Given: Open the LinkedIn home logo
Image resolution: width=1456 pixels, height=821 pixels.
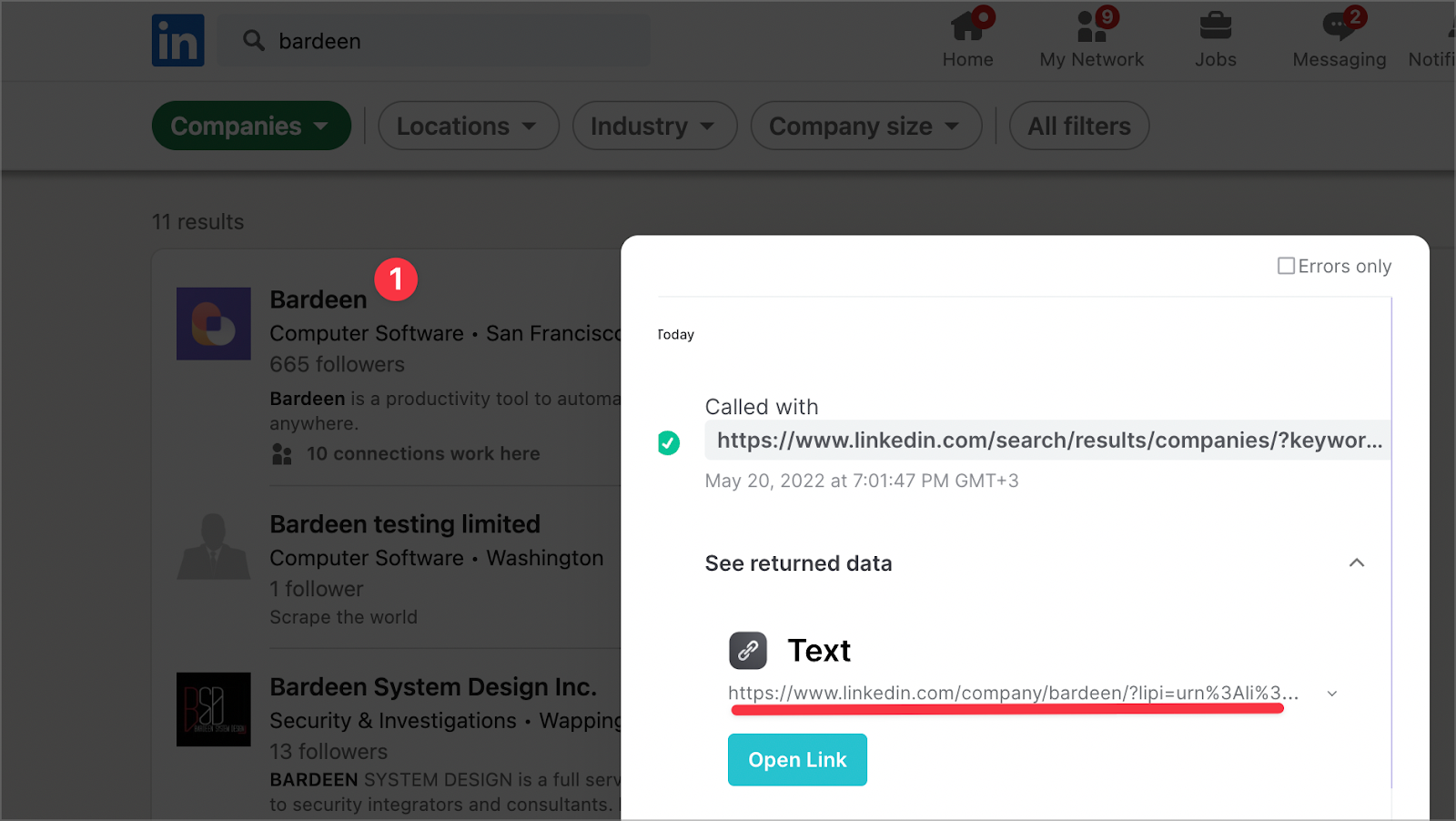Looking at the screenshot, I should [177, 40].
